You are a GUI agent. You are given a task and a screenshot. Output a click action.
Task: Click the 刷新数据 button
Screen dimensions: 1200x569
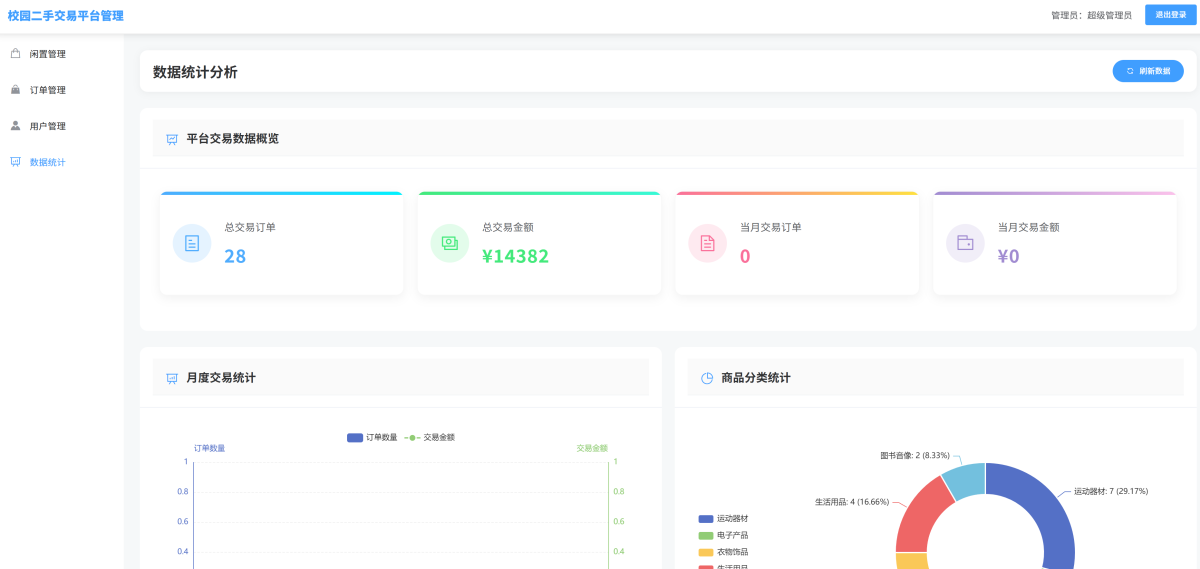1147,71
